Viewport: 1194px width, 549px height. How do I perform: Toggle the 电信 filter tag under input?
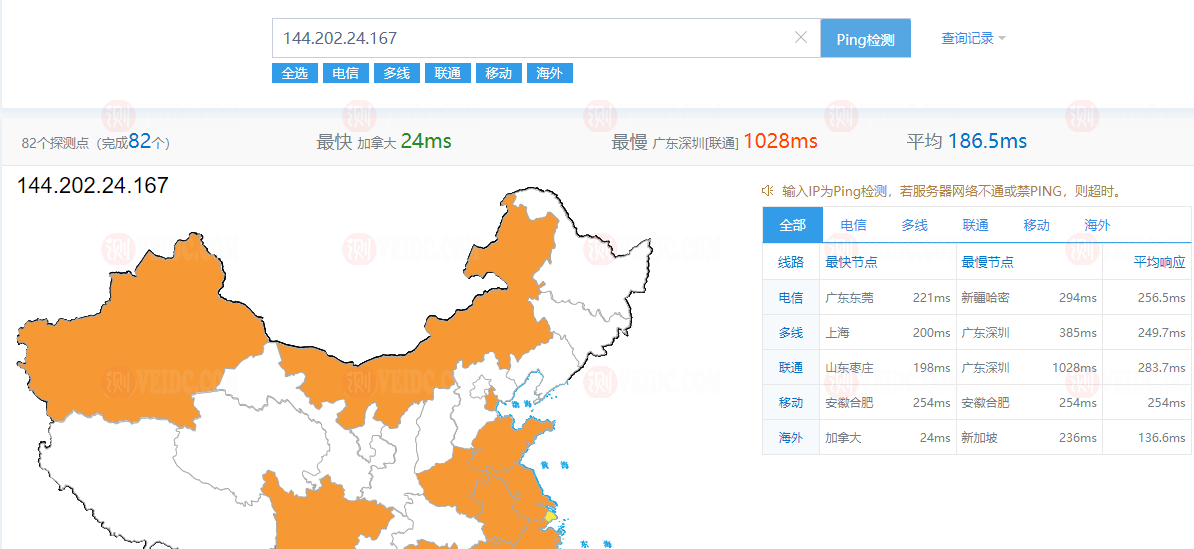(346, 73)
